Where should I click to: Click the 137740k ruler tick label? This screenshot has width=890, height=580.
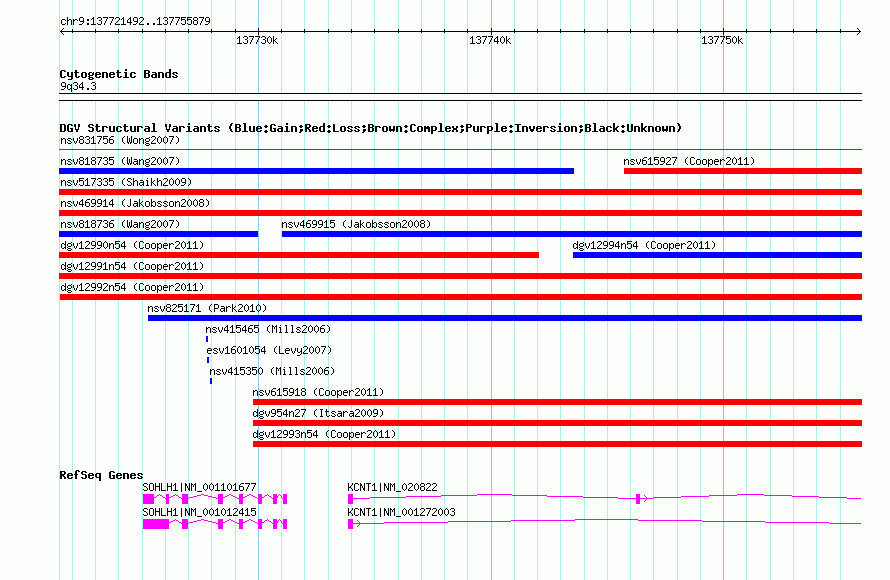tap(490, 40)
